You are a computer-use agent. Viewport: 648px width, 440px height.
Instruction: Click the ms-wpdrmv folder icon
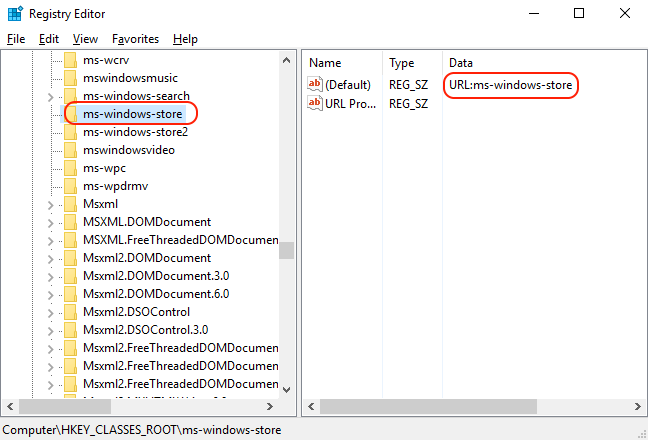pos(70,186)
